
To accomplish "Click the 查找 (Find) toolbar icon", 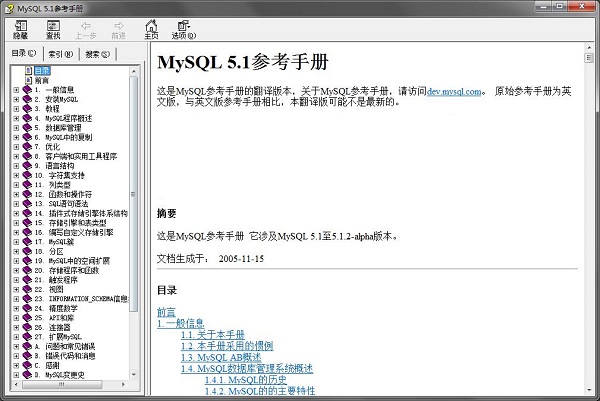I will coord(53,29).
